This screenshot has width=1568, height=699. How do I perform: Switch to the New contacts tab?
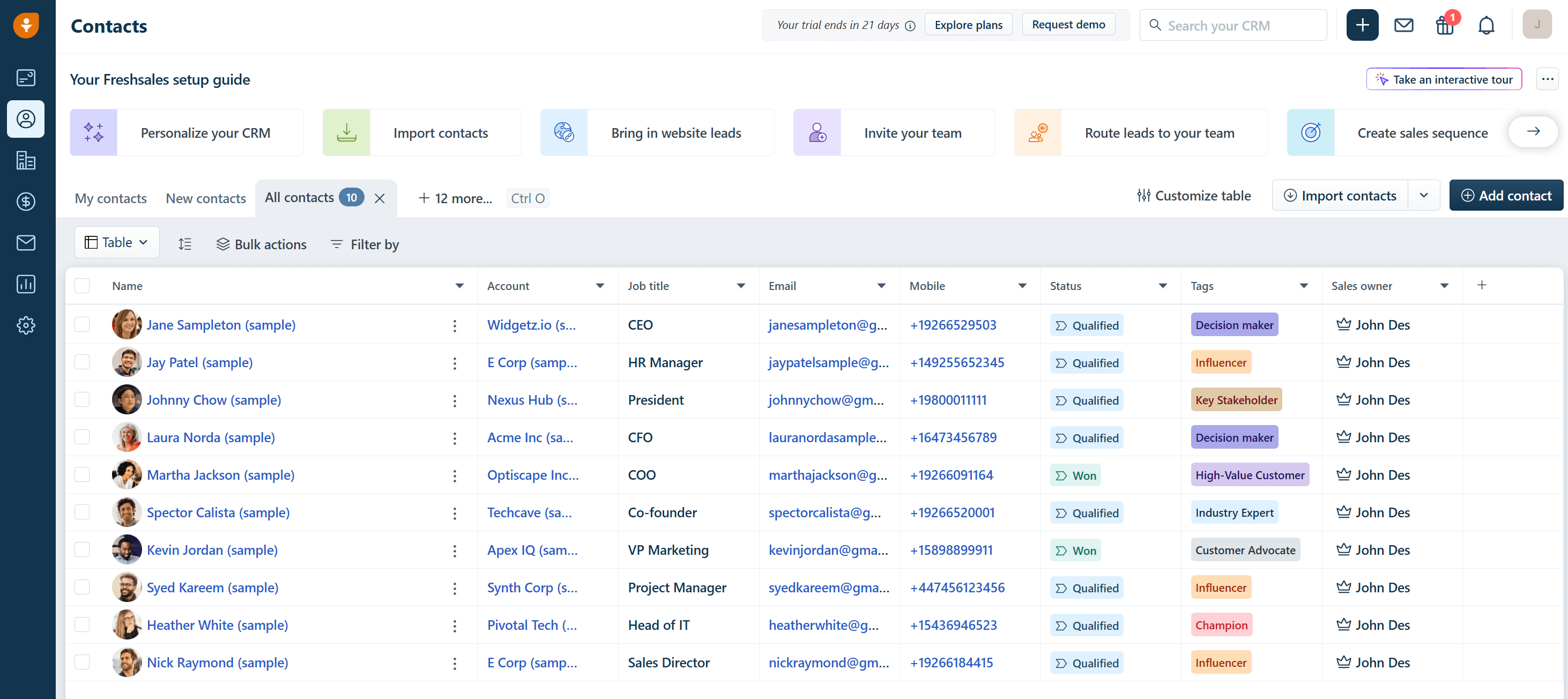tap(206, 198)
